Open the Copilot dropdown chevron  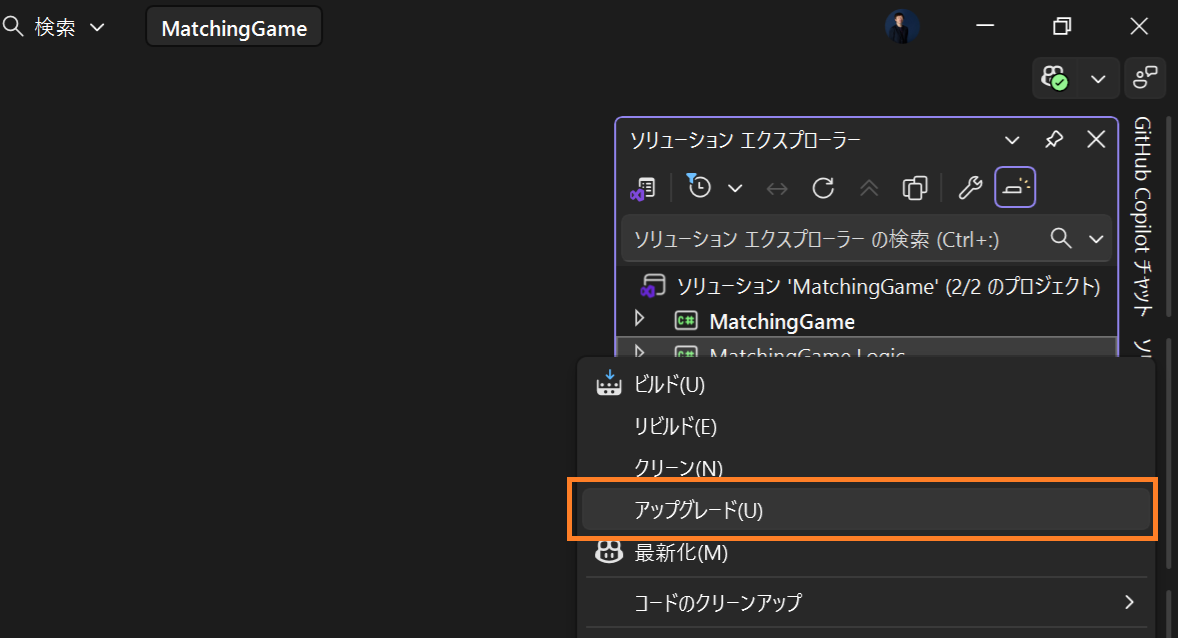pyautogui.click(x=1098, y=78)
